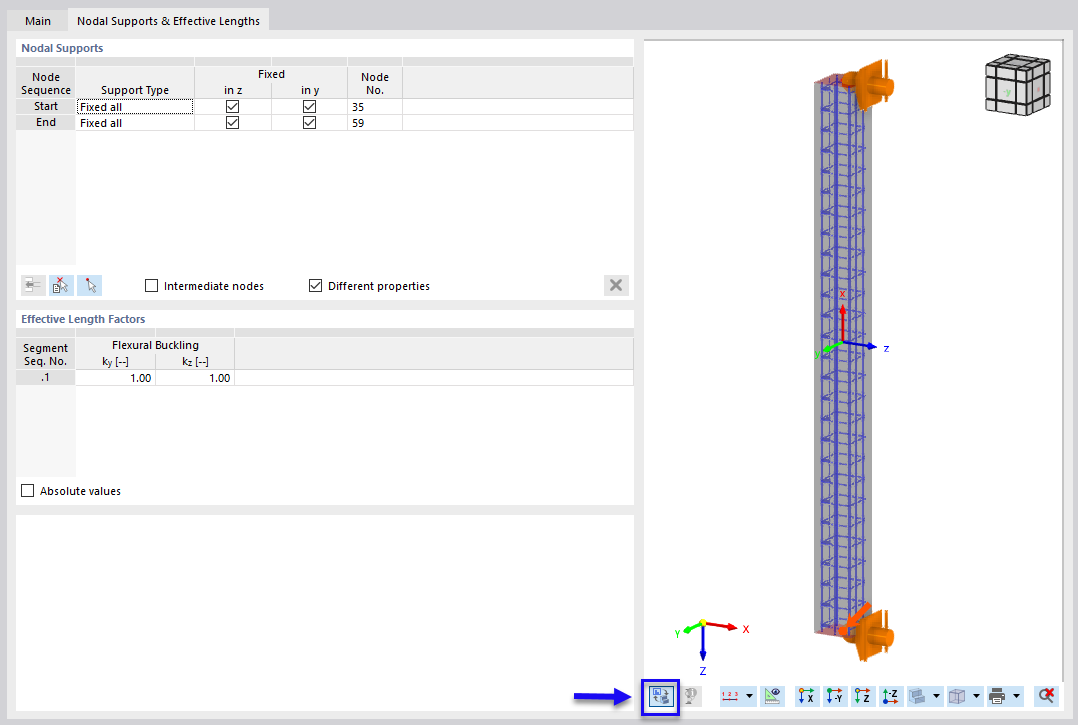The image size is (1078, 725).
Task: Select the Nodal Supports & Effective Lengths tab
Action: [x=168, y=20]
